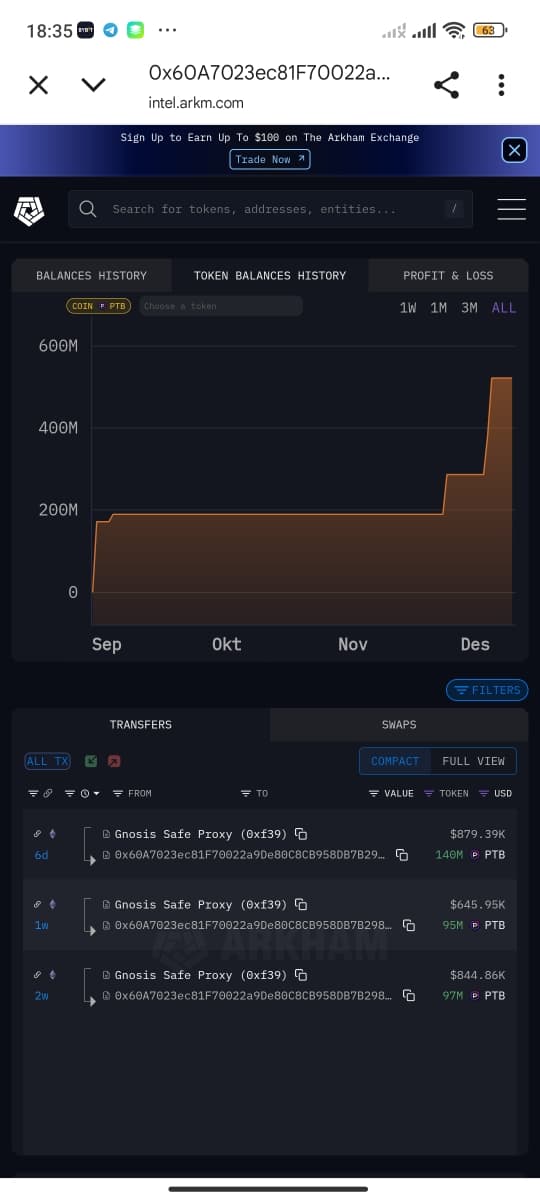
Task: Set chart range to 3M
Action: (x=469, y=307)
